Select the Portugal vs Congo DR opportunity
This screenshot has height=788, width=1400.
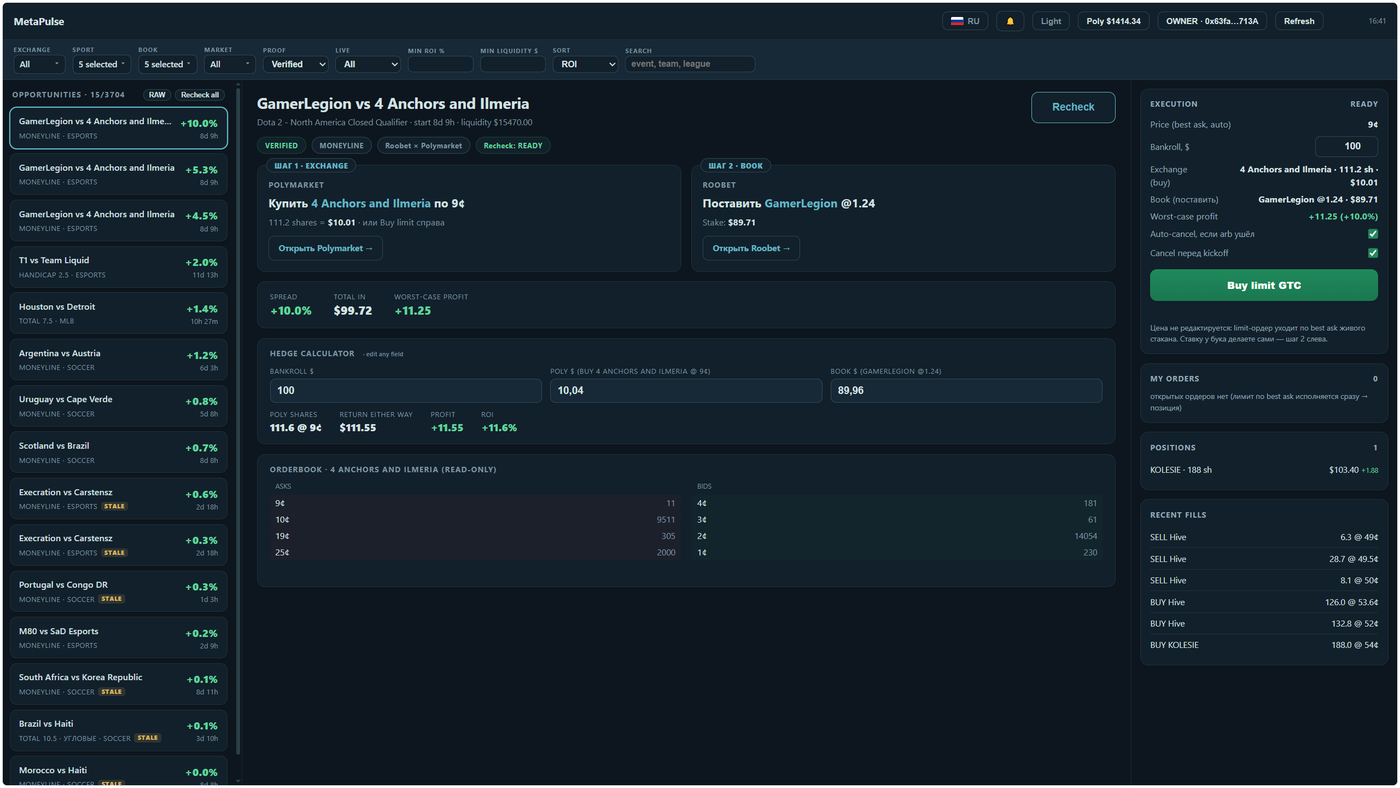(119, 592)
